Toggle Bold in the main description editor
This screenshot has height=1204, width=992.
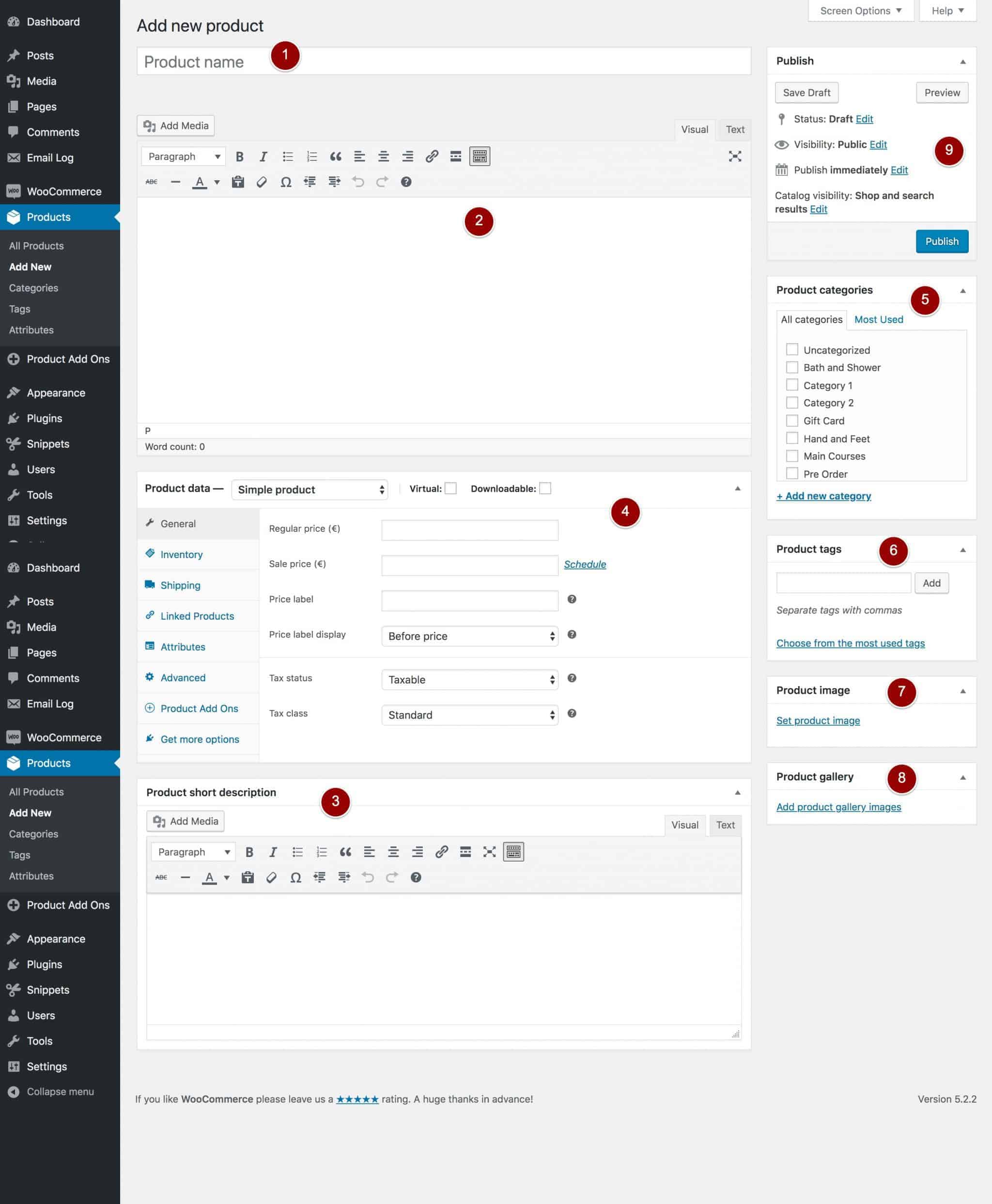pyautogui.click(x=239, y=156)
